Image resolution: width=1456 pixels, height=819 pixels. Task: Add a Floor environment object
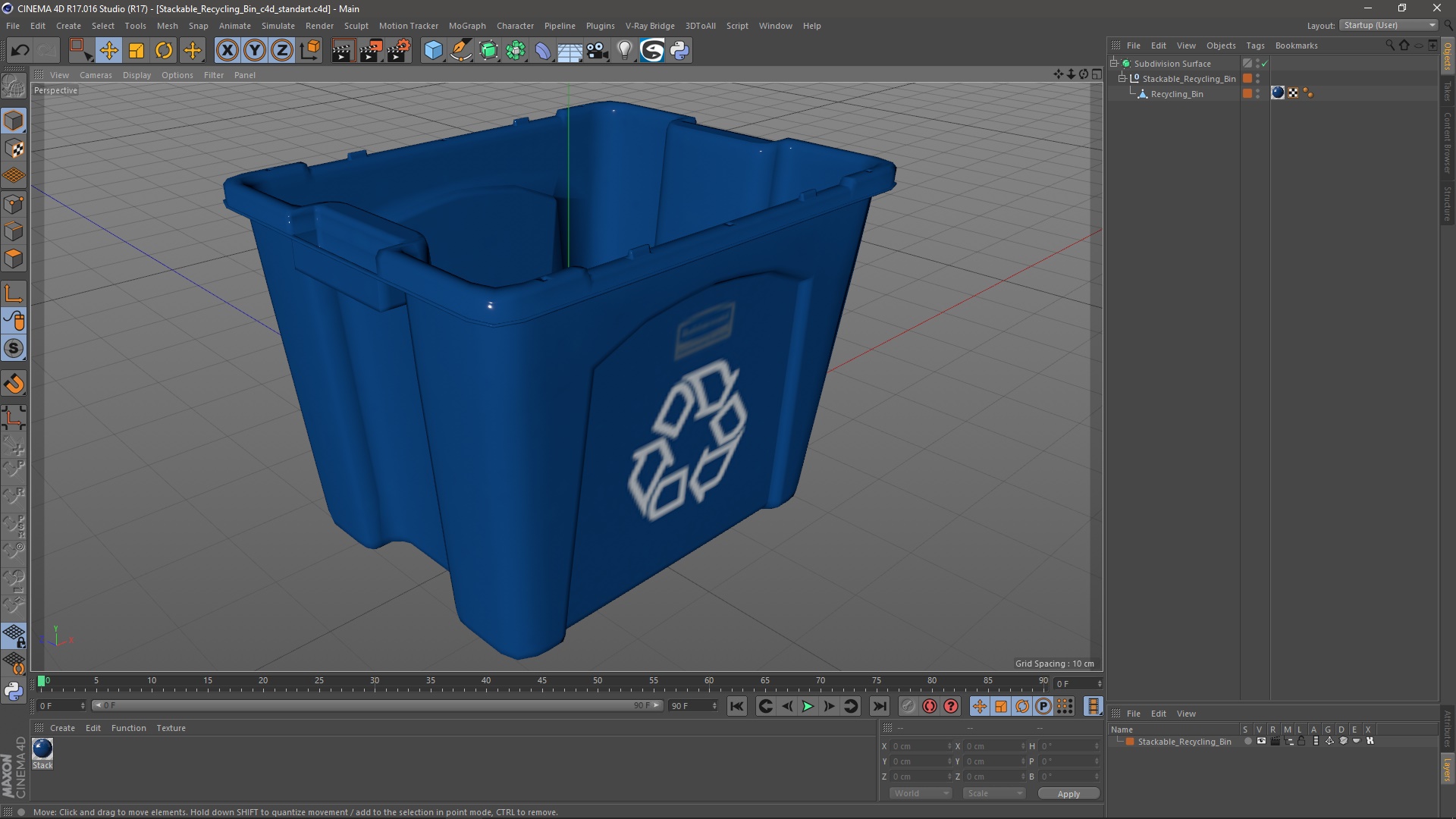coord(570,51)
